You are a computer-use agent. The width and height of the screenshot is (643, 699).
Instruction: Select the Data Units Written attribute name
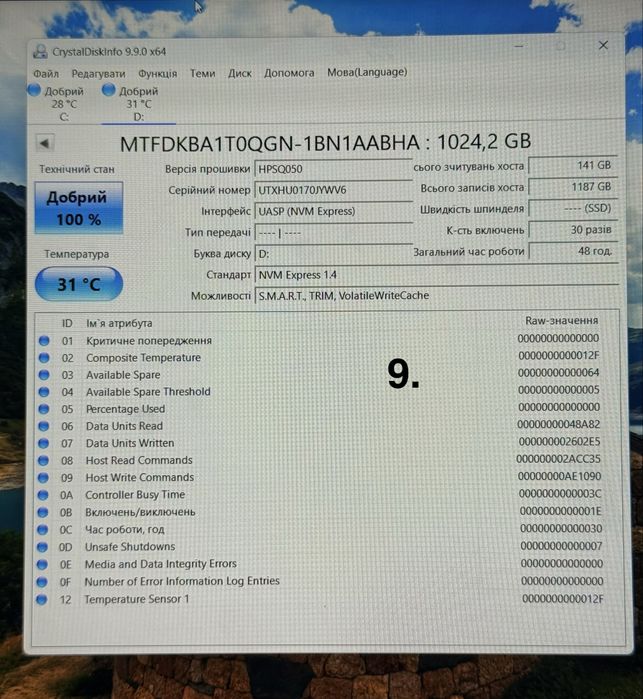[x=130, y=443]
